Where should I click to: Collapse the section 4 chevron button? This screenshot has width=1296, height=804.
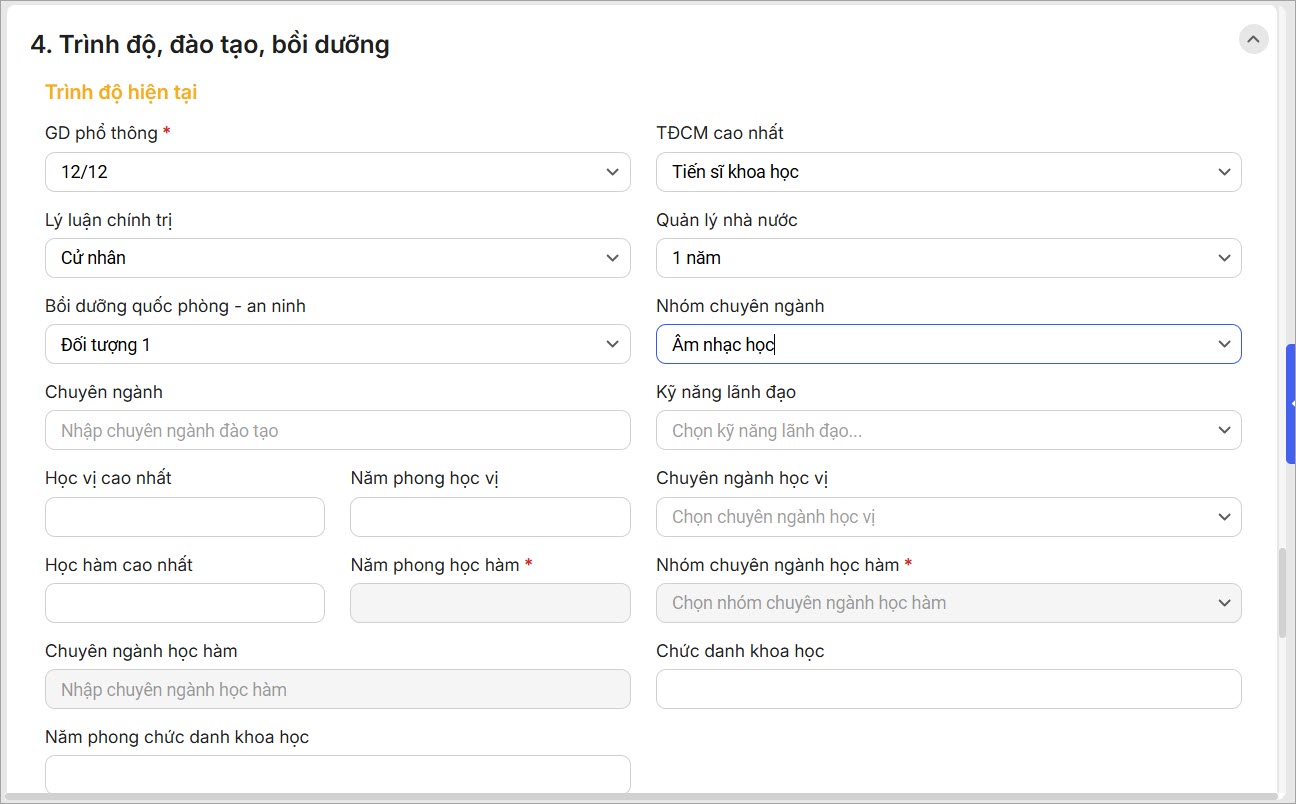coord(1253,40)
